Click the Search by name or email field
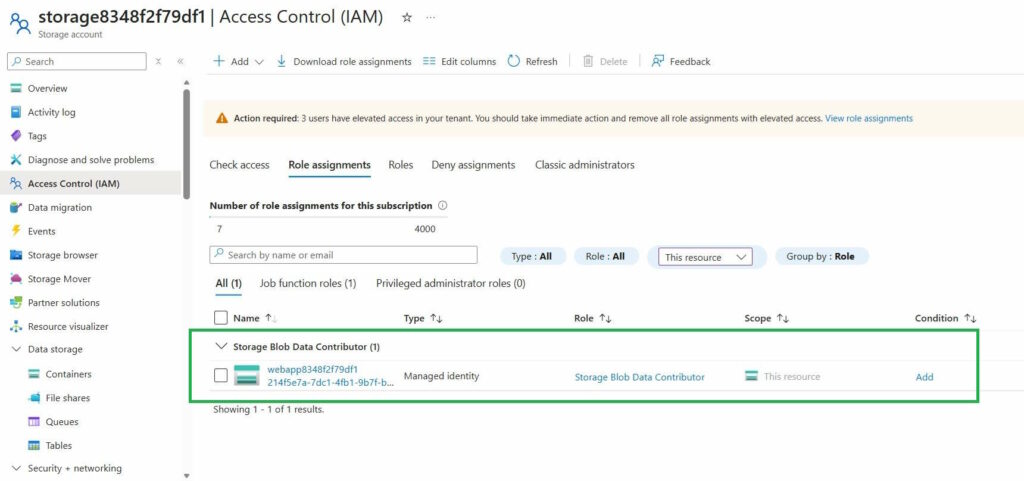The image size is (1024, 481). [343, 255]
